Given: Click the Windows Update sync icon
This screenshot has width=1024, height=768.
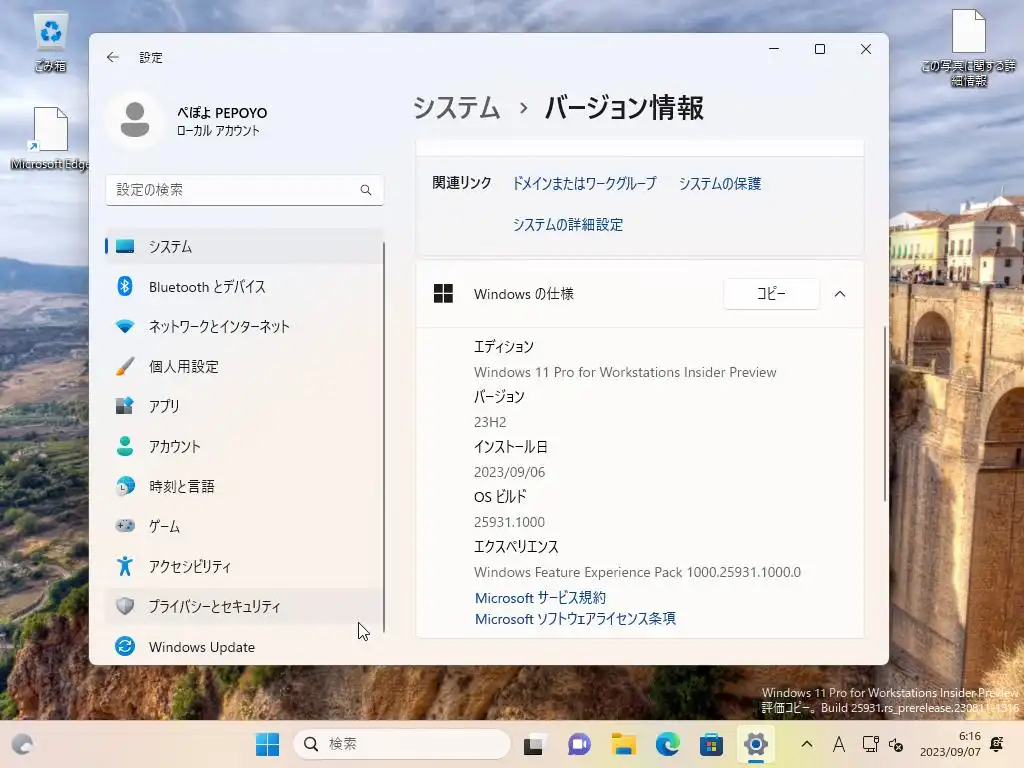Looking at the screenshot, I should pos(125,647).
